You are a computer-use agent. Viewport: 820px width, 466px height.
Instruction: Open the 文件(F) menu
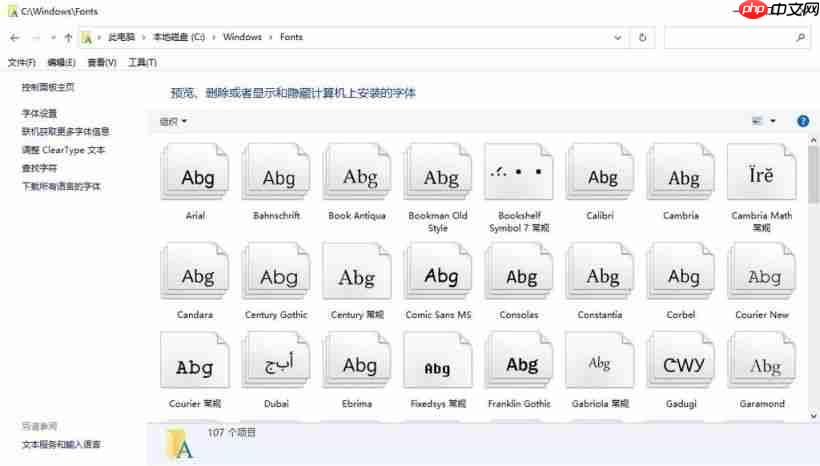tap(21, 62)
